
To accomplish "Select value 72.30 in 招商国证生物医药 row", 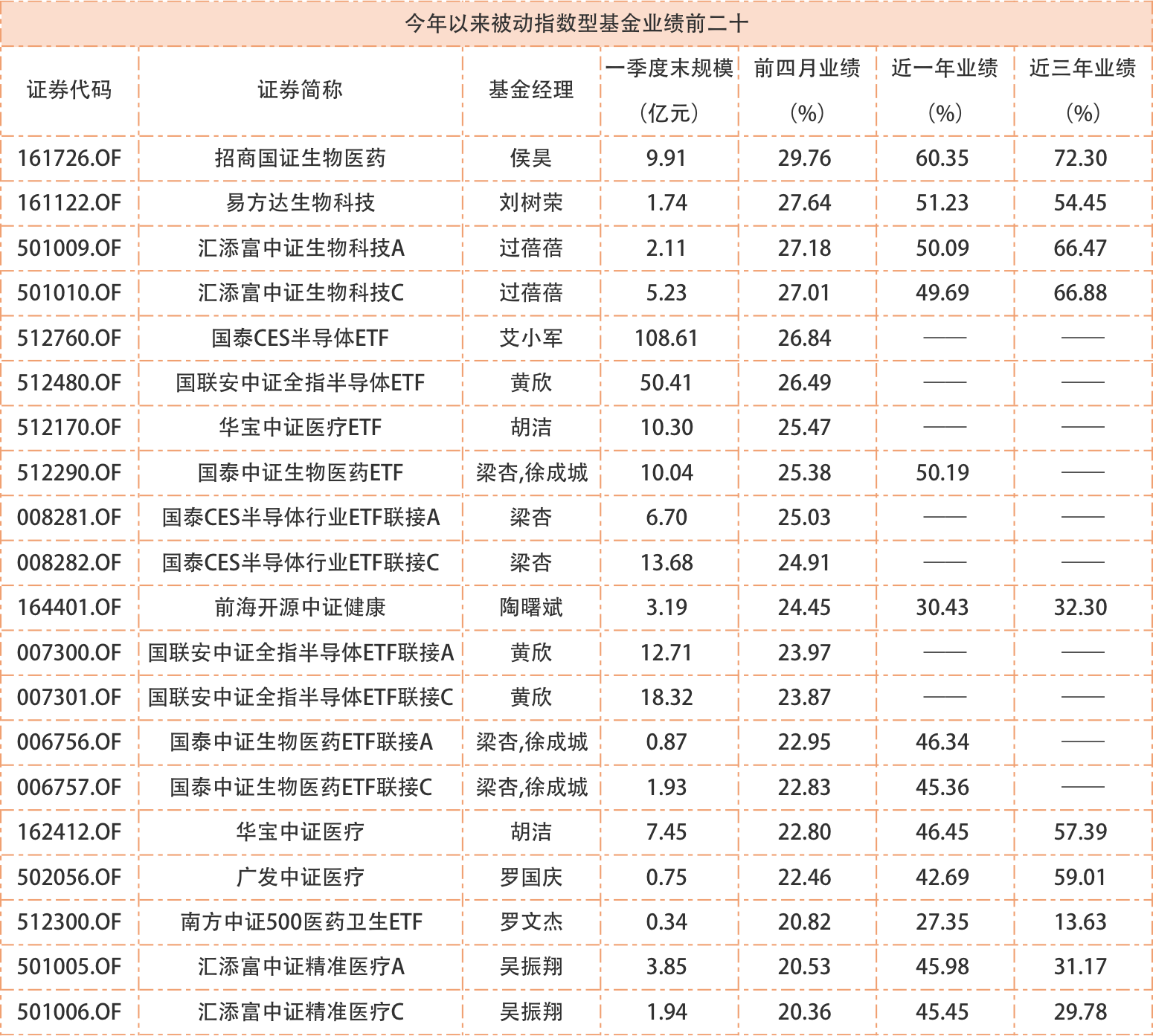I will coord(1081,158).
